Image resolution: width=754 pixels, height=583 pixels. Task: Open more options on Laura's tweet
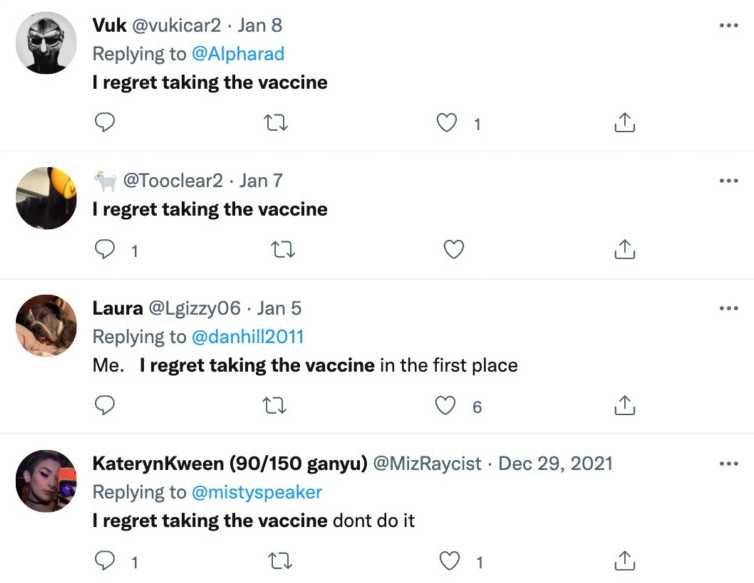728,308
